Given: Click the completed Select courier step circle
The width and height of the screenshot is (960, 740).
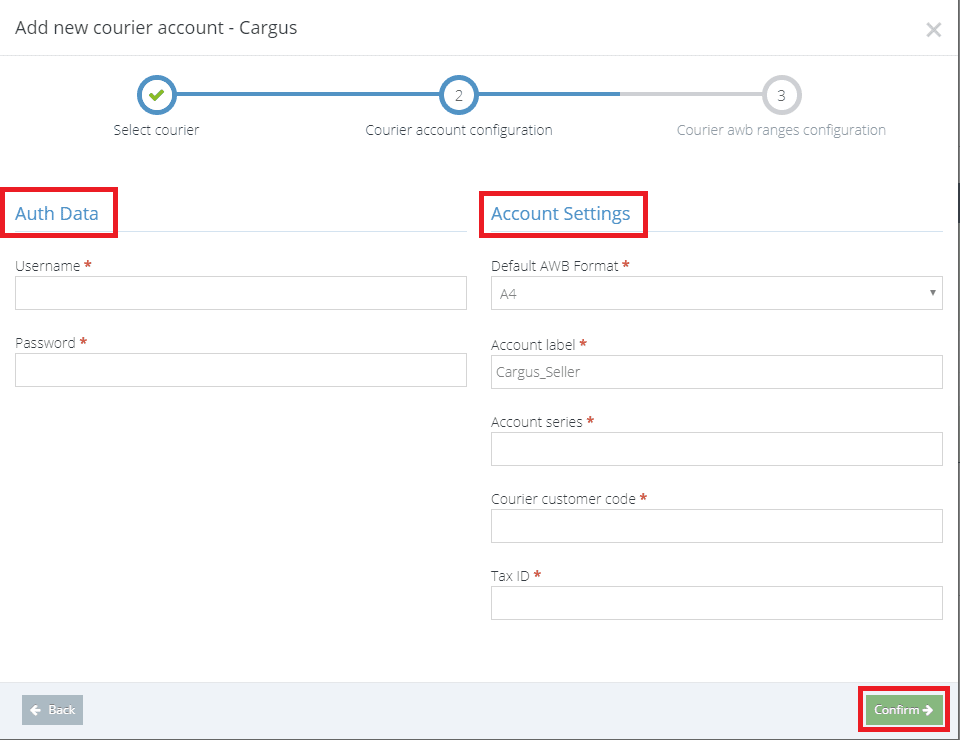Looking at the screenshot, I should 157,95.
